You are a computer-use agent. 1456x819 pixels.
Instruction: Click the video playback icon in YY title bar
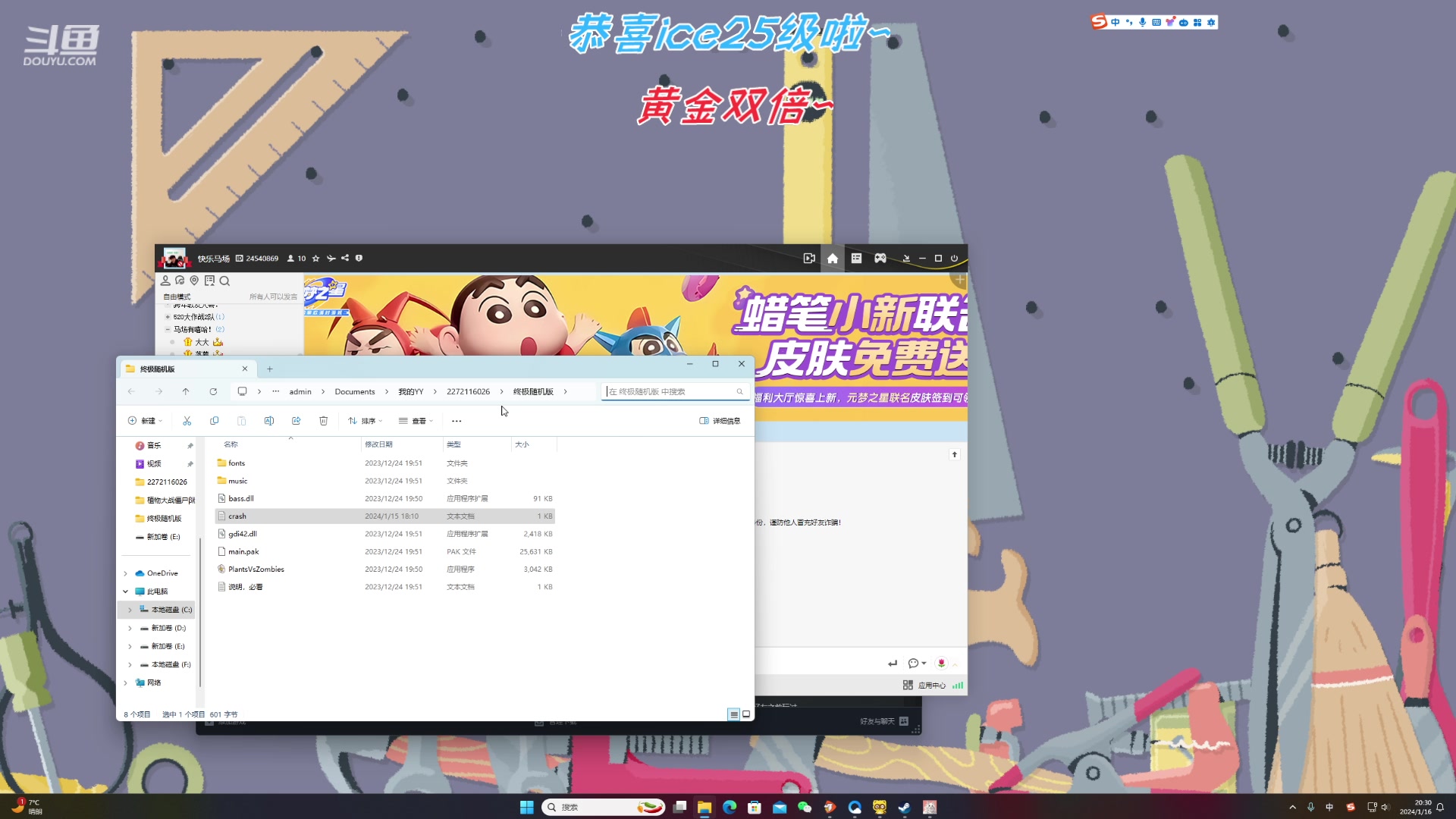pos(809,259)
